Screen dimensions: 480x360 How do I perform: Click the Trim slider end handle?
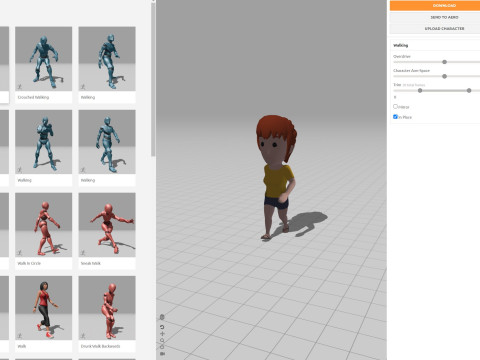coord(469,91)
